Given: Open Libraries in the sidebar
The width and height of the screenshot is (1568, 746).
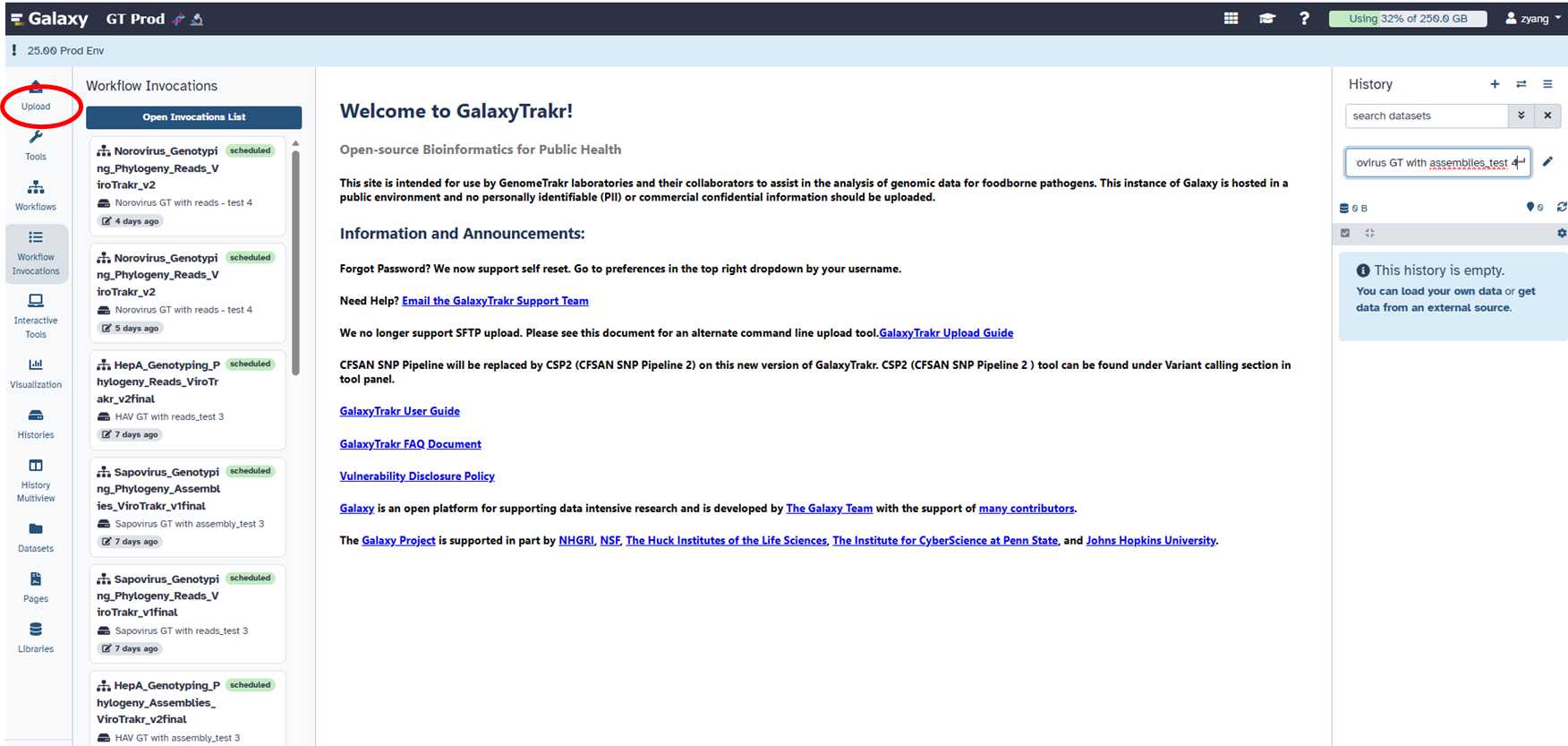Looking at the screenshot, I should point(36,637).
